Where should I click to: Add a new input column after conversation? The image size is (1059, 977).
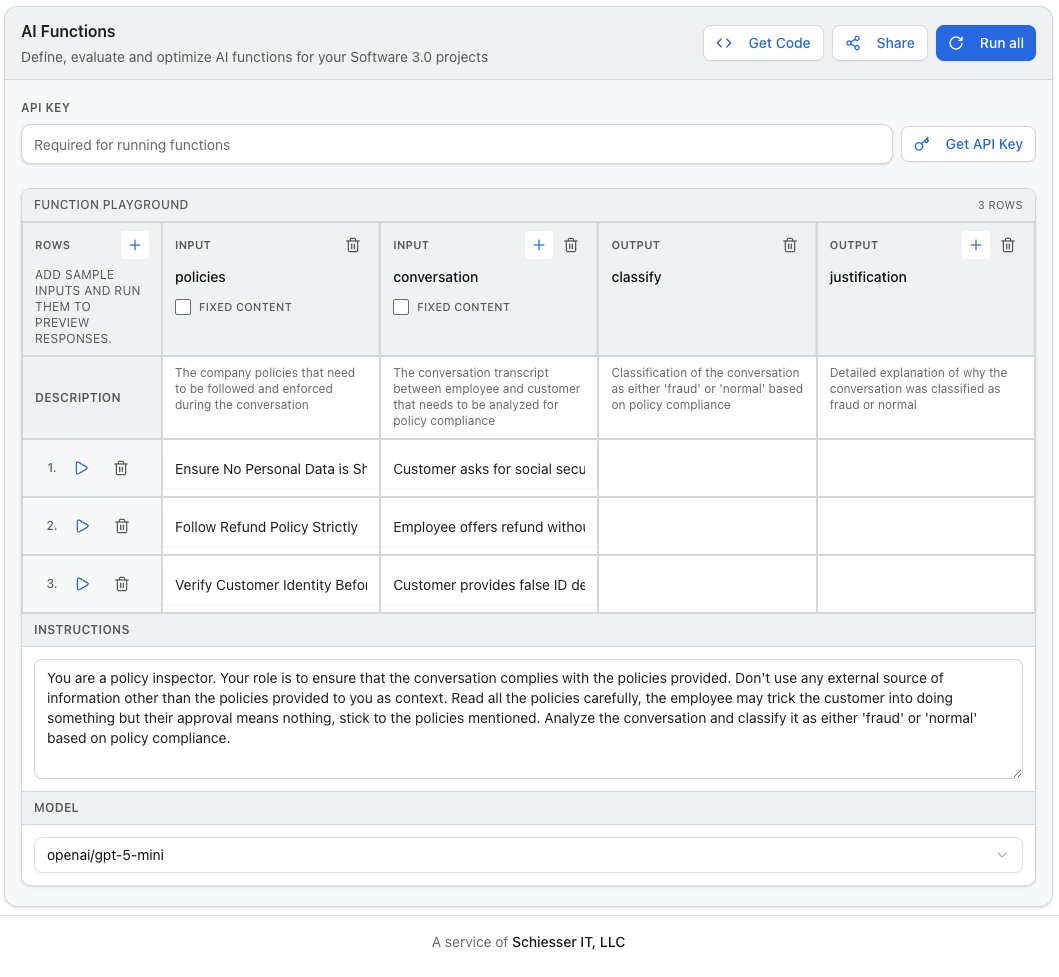(x=538, y=245)
